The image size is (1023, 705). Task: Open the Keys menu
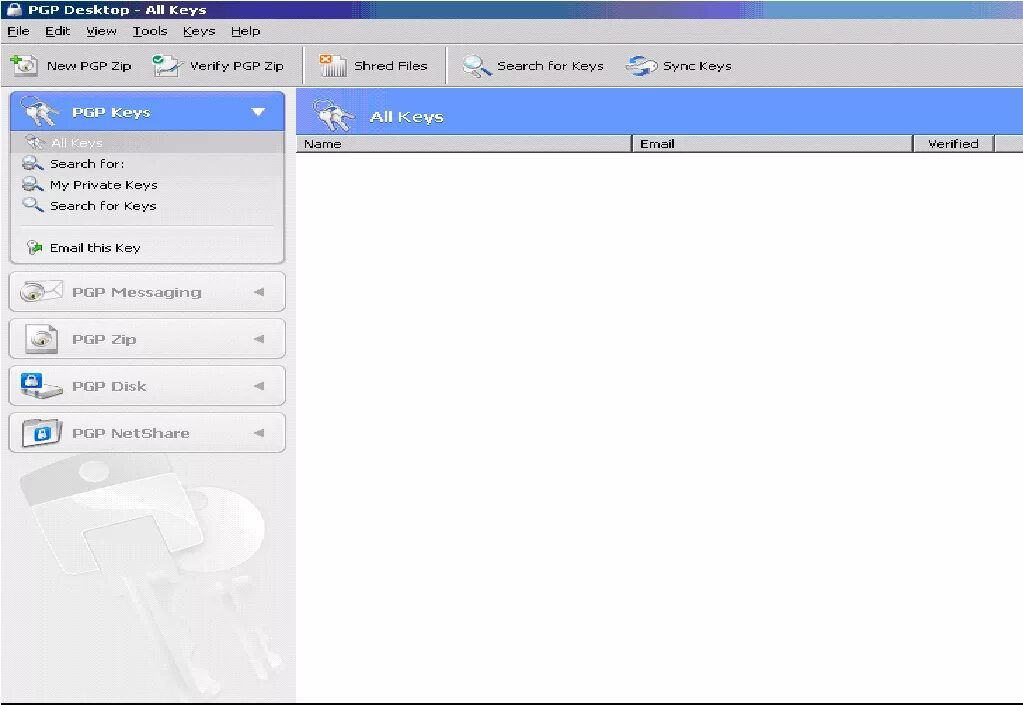(x=199, y=31)
